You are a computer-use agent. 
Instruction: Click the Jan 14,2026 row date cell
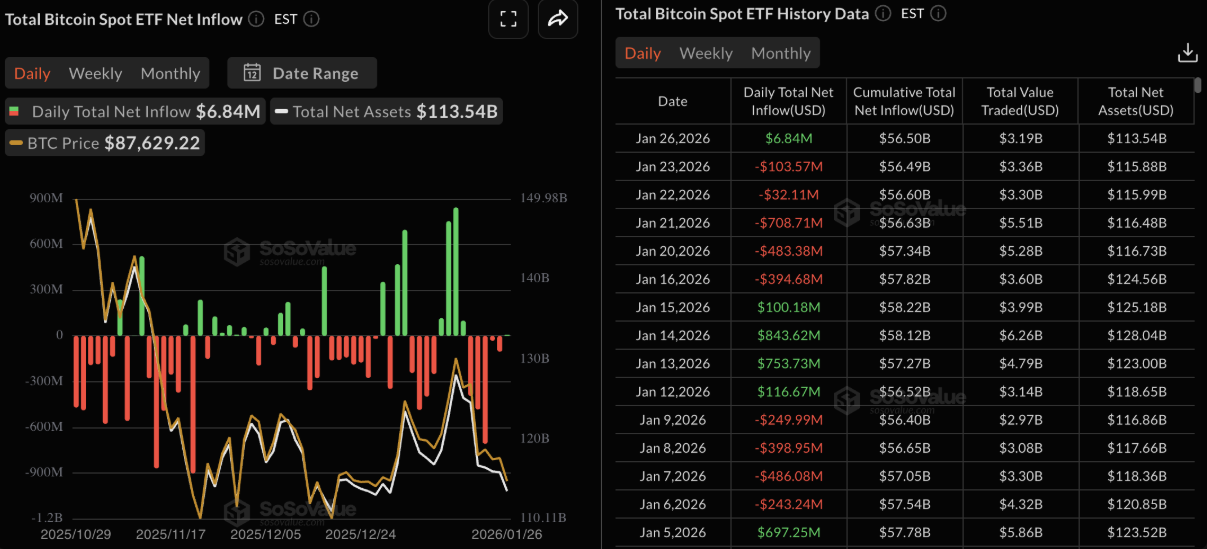[x=672, y=335]
